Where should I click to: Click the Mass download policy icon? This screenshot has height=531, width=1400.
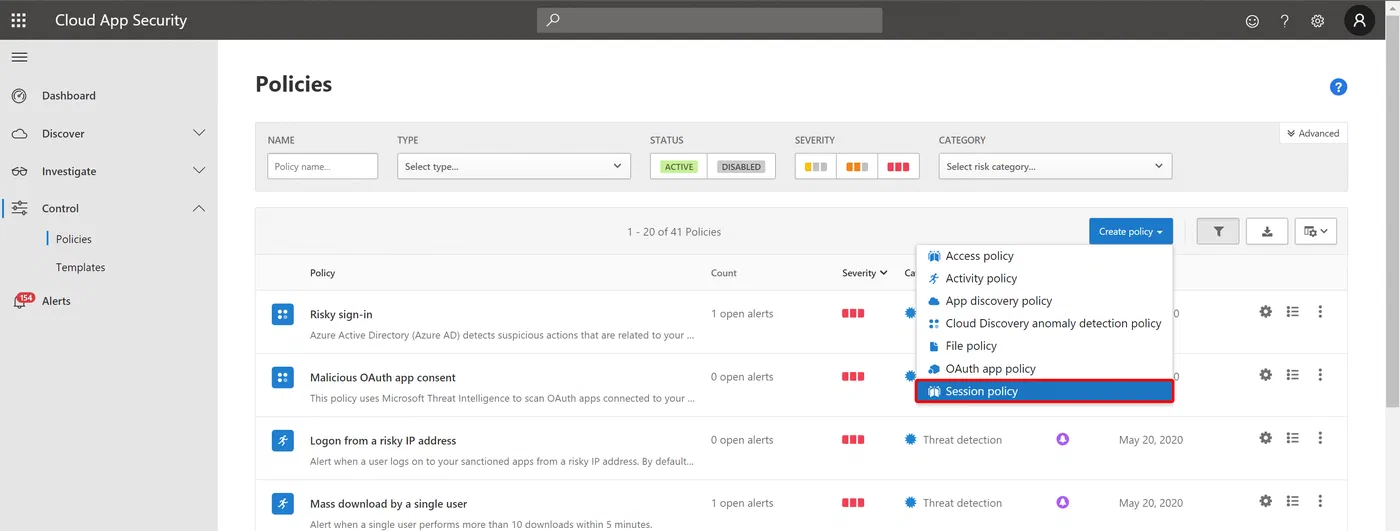click(283, 503)
